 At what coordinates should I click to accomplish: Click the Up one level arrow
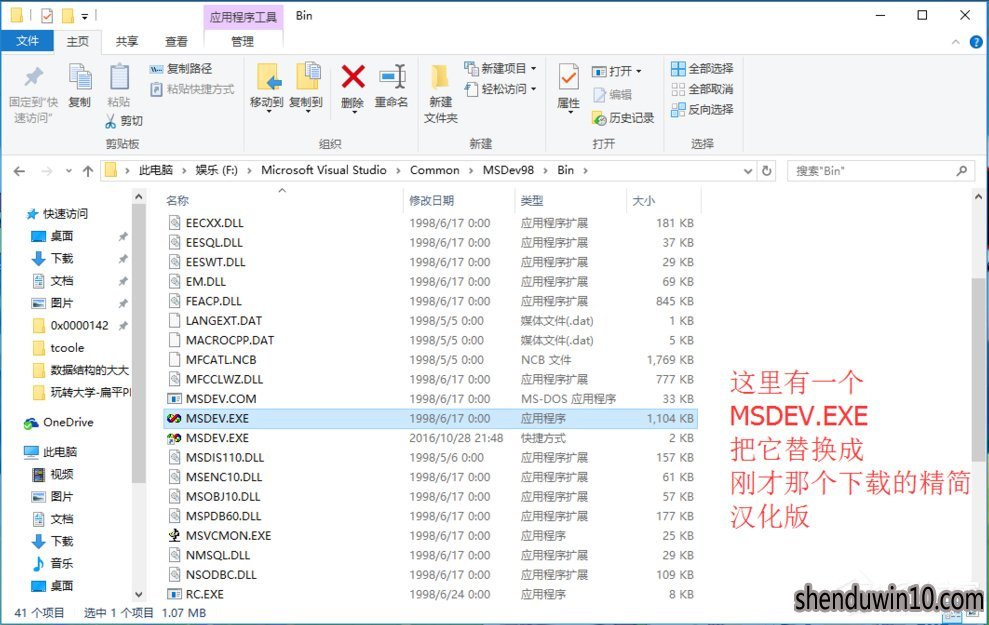pos(88,171)
